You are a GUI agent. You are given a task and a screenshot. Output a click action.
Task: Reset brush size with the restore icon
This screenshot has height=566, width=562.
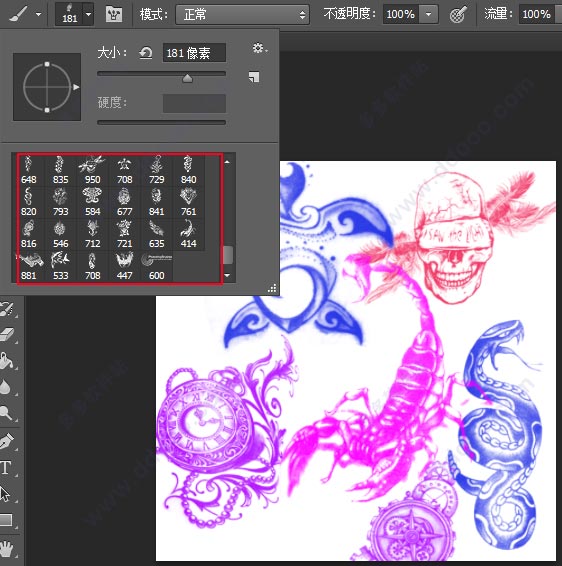[x=146, y=53]
